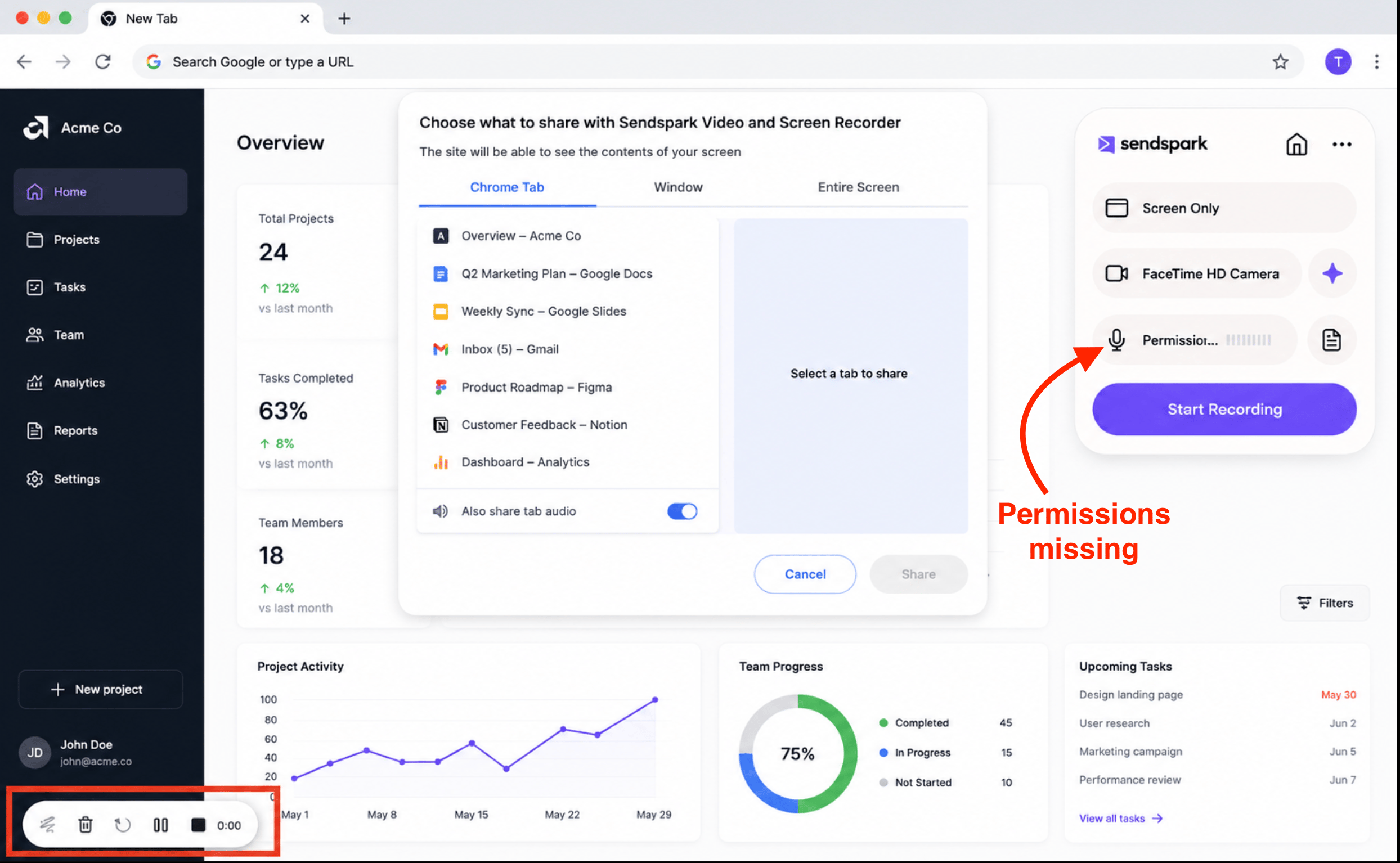1400x863 pixels.
Task: Click the drawing pen tool in recording bar
Action: pos(47,825)
